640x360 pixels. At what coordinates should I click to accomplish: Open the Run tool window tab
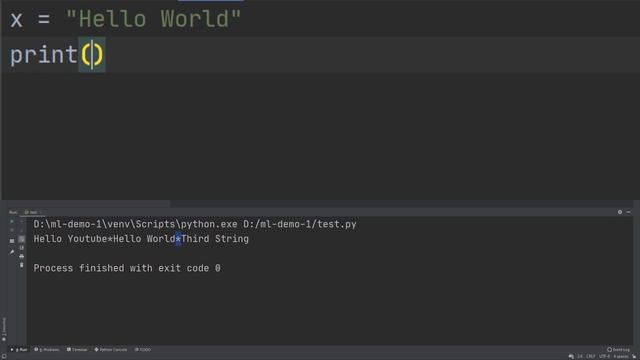[x=19, y=350]
